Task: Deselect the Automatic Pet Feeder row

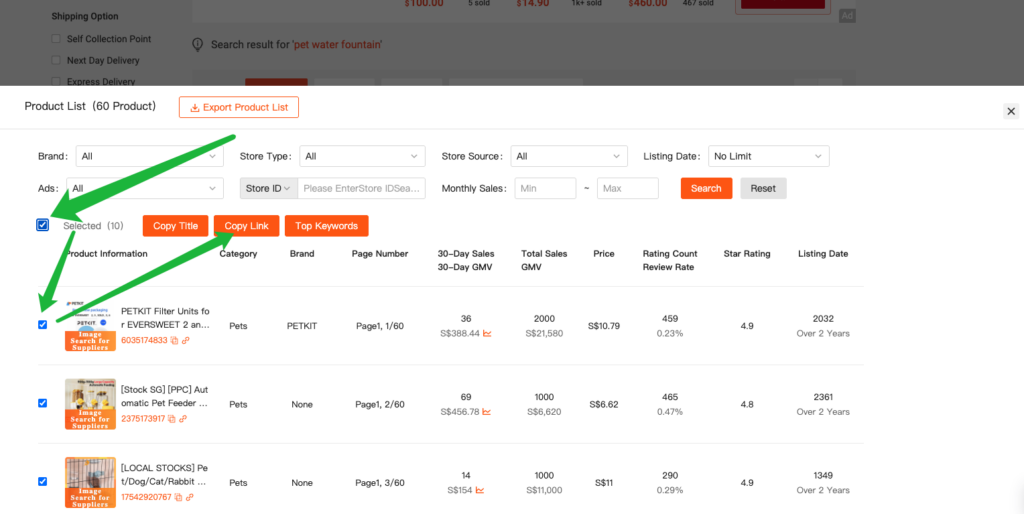Action: point(42,403)
